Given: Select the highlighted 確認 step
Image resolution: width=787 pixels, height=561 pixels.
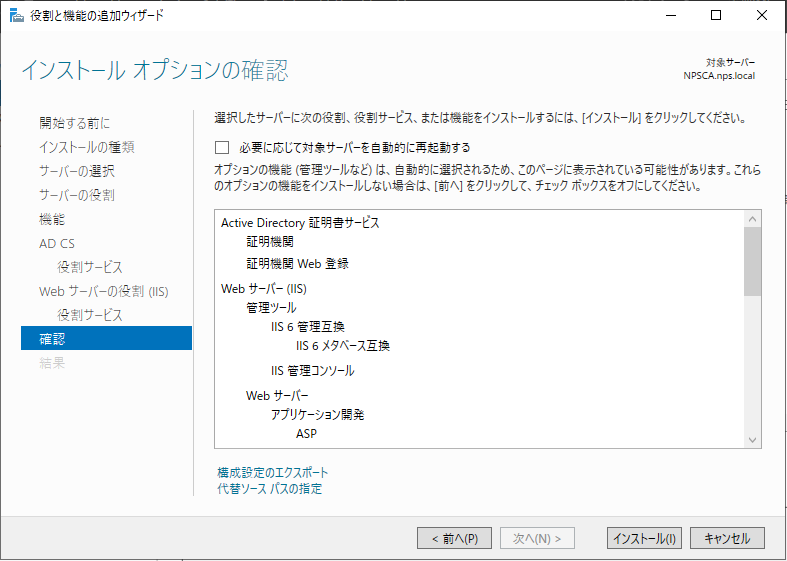Looking at the screenshot, I should click(106, 338).
